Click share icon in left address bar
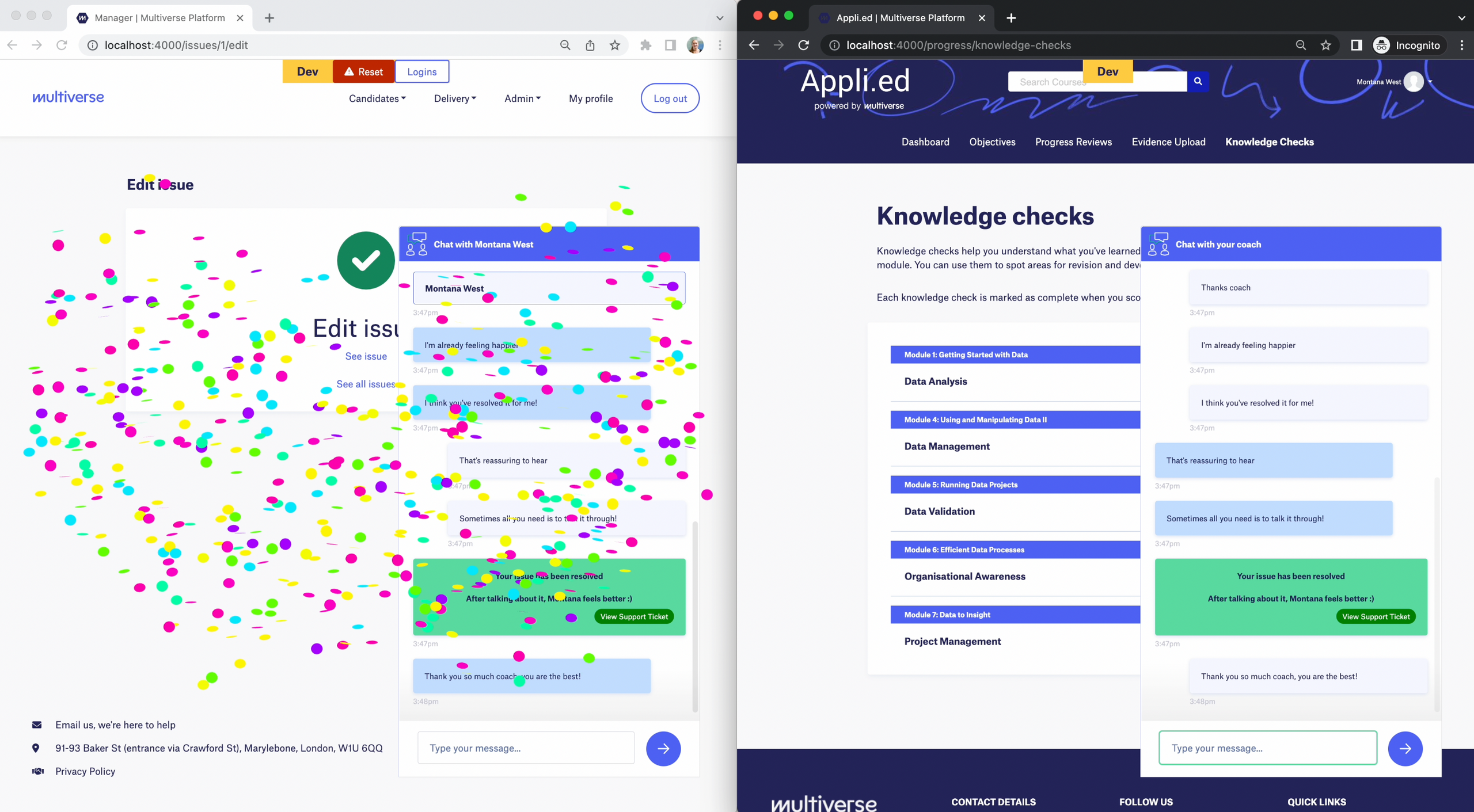1474x812 pixels. 590,45
